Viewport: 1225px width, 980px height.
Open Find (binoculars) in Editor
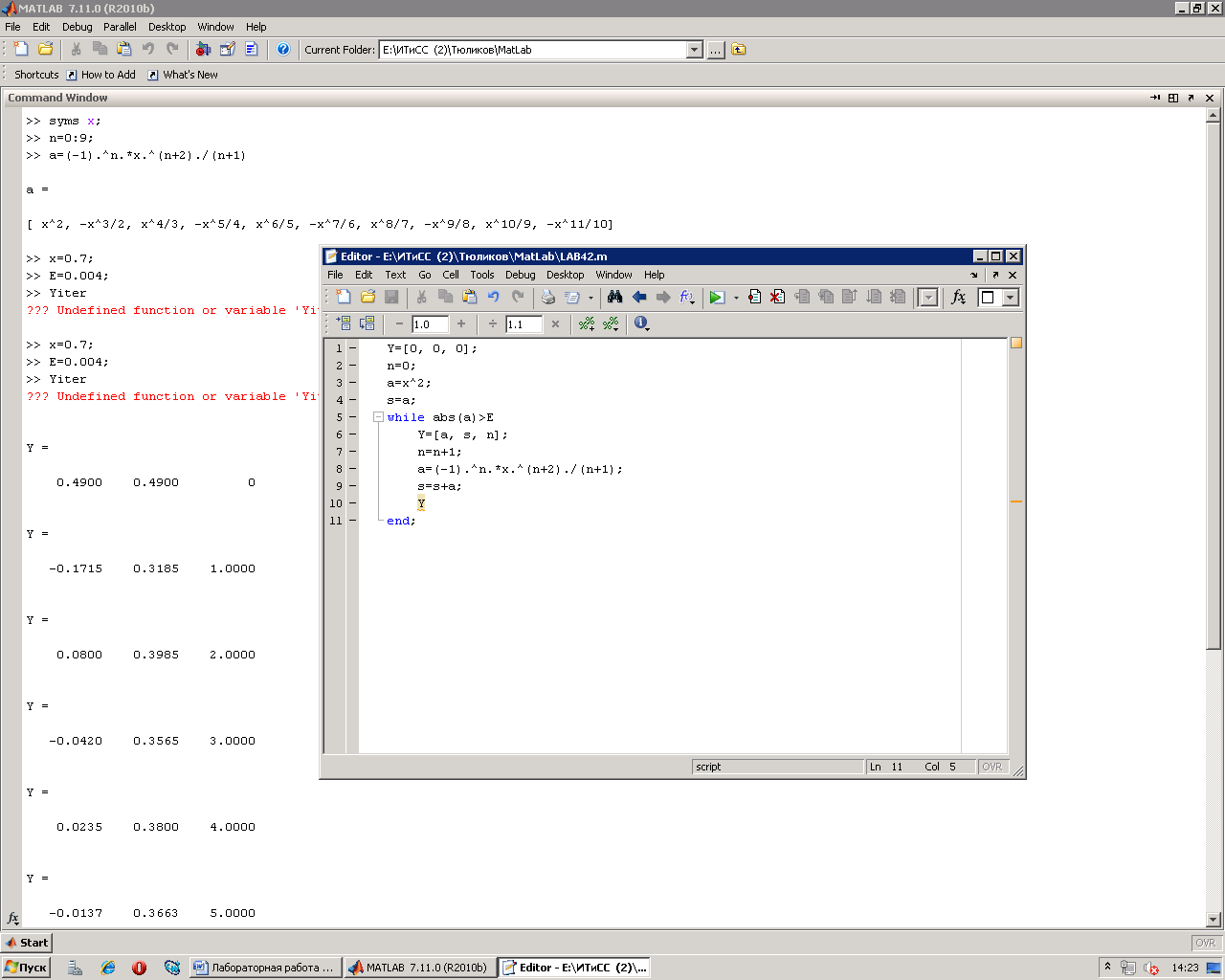click(x=614, y=298)
